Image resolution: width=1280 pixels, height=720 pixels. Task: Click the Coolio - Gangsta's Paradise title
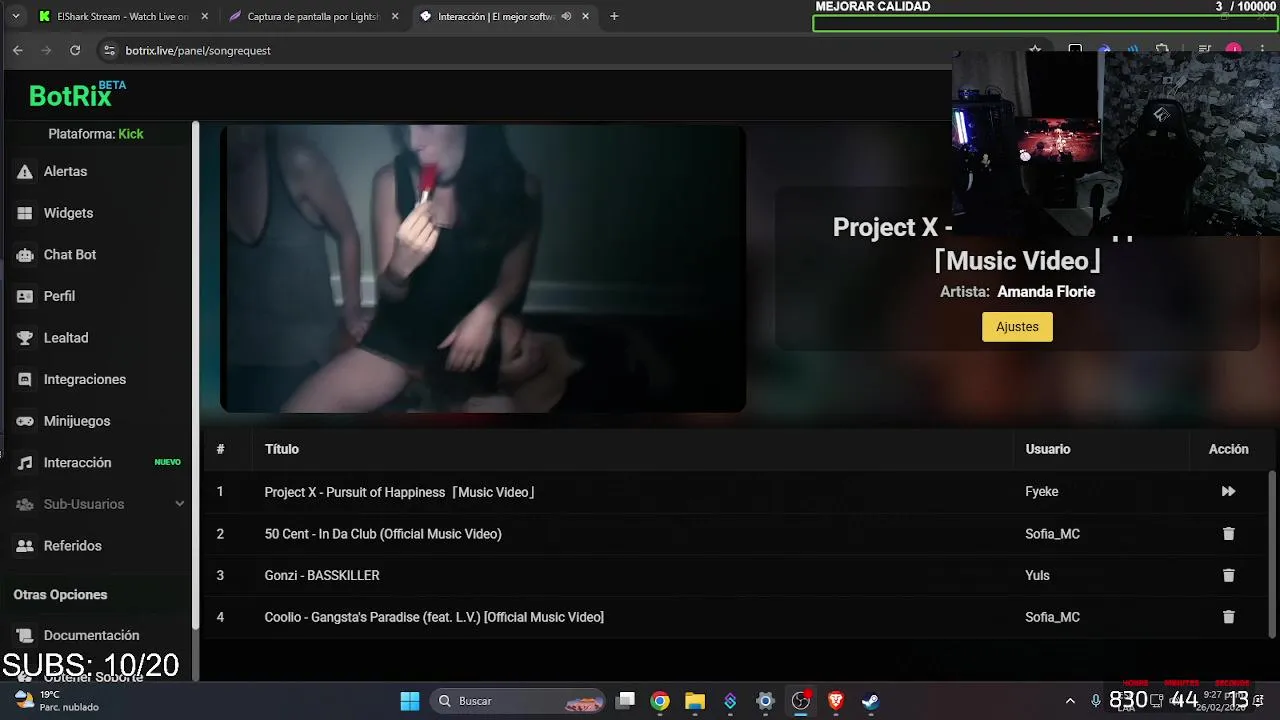[x=434, y=617]
